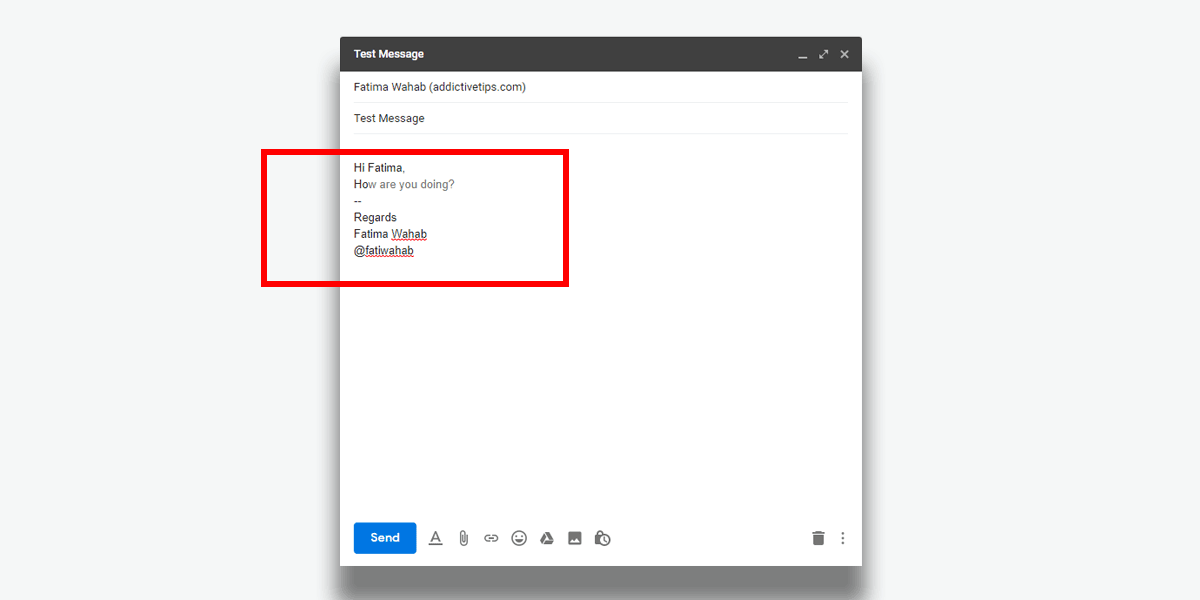1200x600 pixels.
Task: Close the Test Message compose window
Action: pos(844,54)
